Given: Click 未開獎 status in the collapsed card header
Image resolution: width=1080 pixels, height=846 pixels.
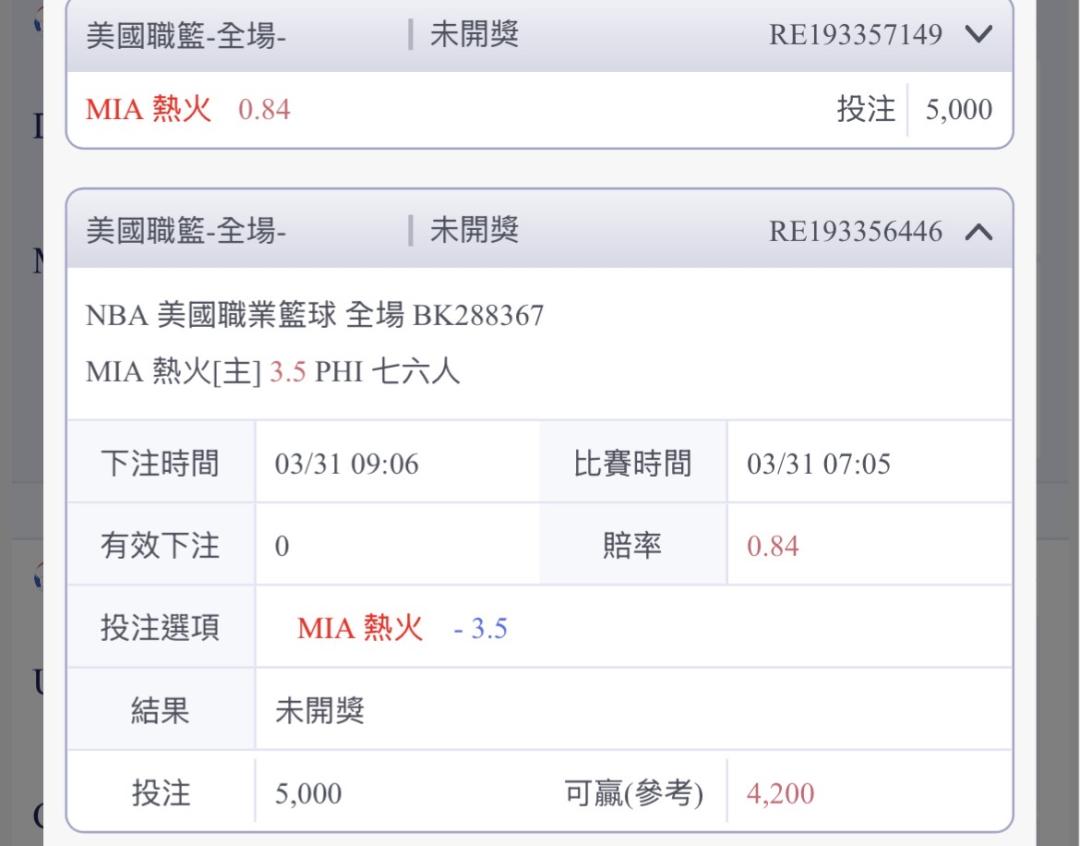Looking at the screenshot, I should (474, 35).
